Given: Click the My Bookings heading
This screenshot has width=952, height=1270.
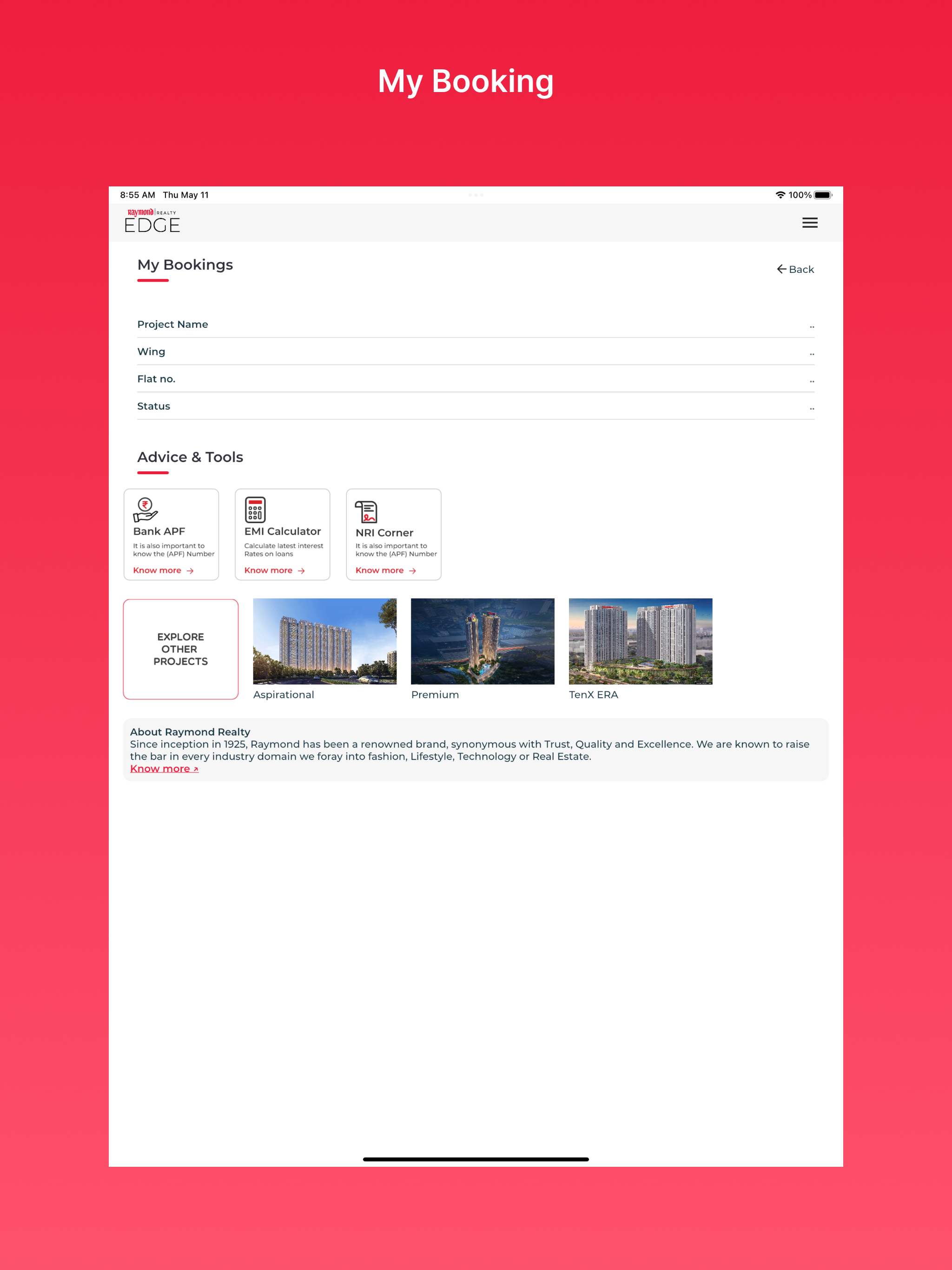Looking at the screenshot, I should tap(185, 265).
